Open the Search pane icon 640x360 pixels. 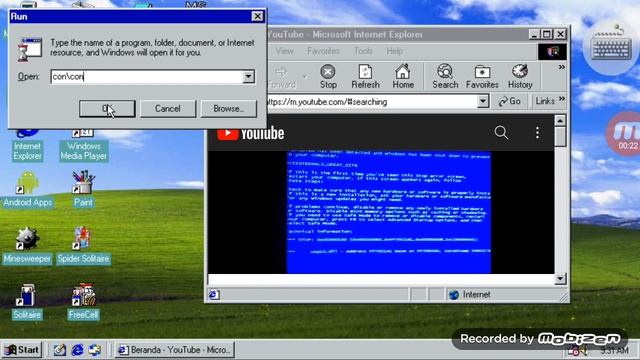tap(445, 76)
